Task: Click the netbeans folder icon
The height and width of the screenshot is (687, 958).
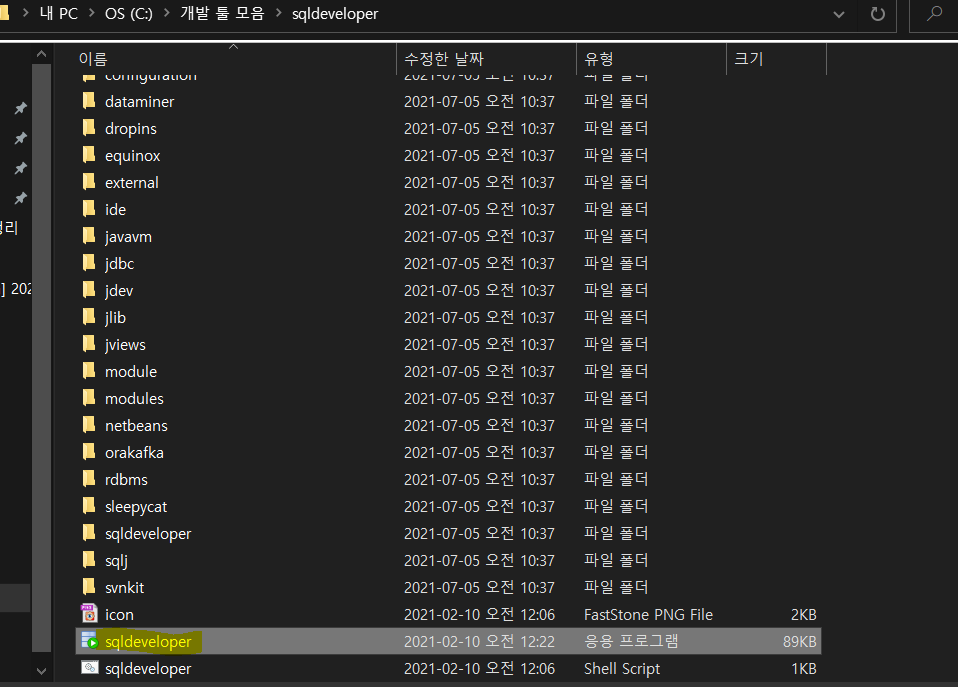Action: (89, 425)
